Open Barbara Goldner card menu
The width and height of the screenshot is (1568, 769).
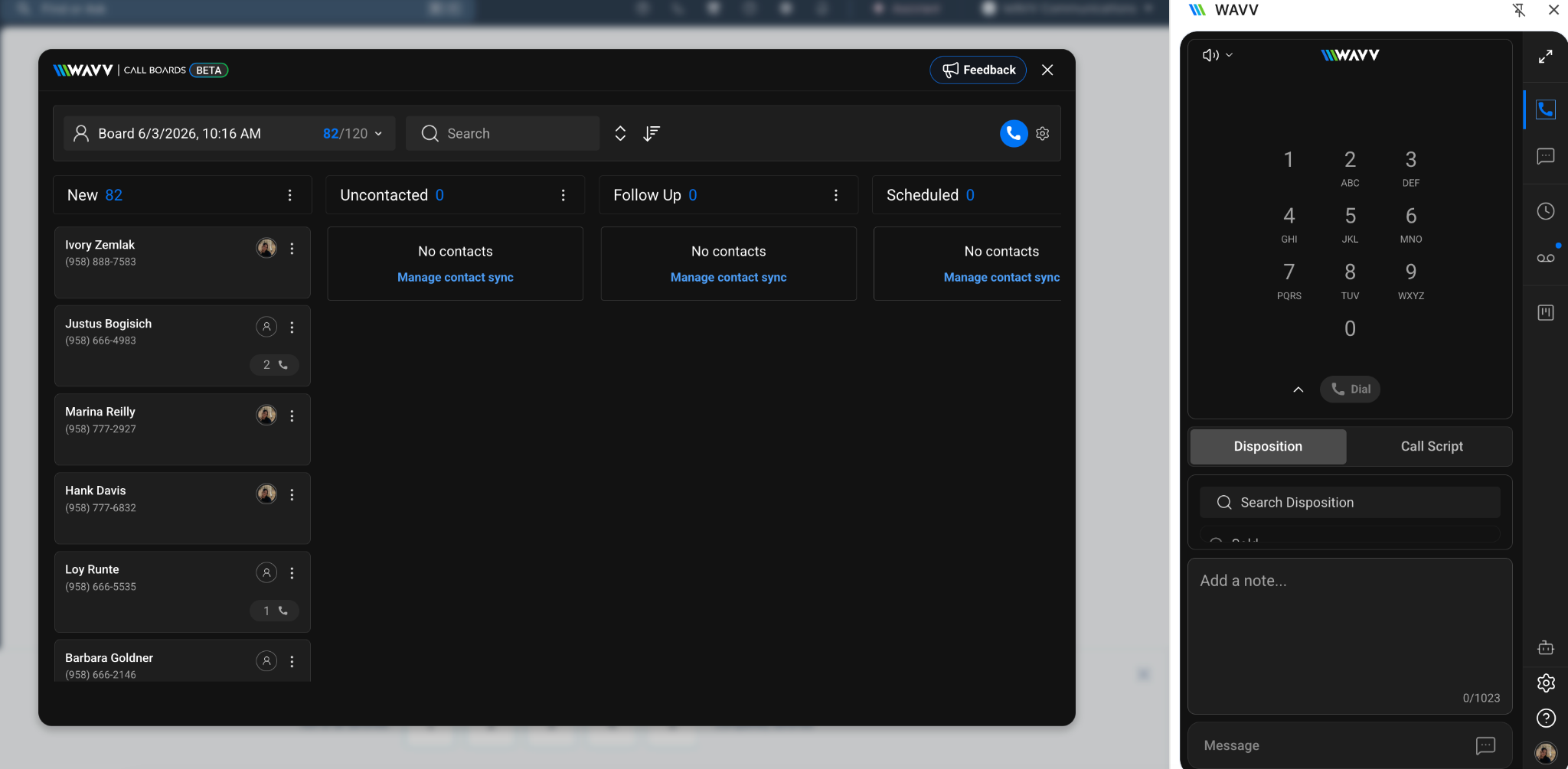coord(292,662)
